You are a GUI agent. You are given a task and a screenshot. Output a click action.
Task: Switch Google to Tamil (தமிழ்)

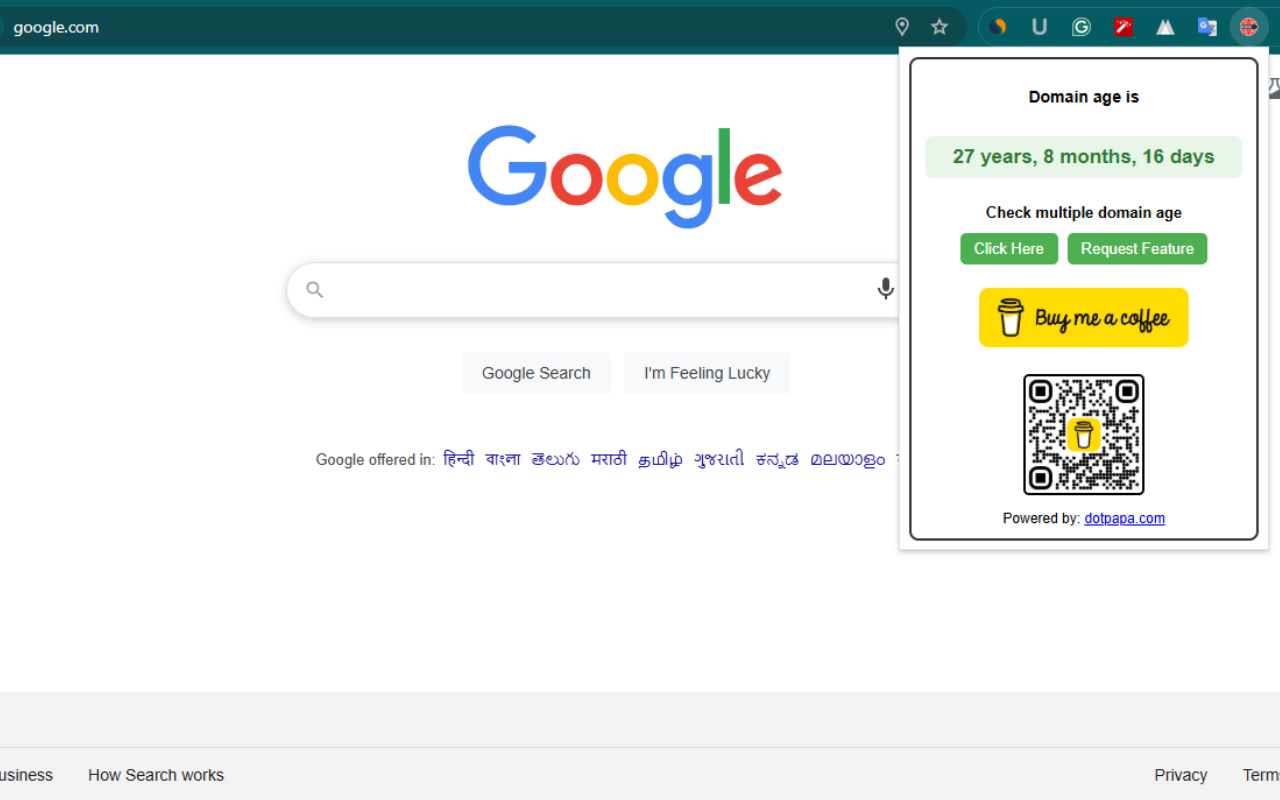(x=661, y=459)
